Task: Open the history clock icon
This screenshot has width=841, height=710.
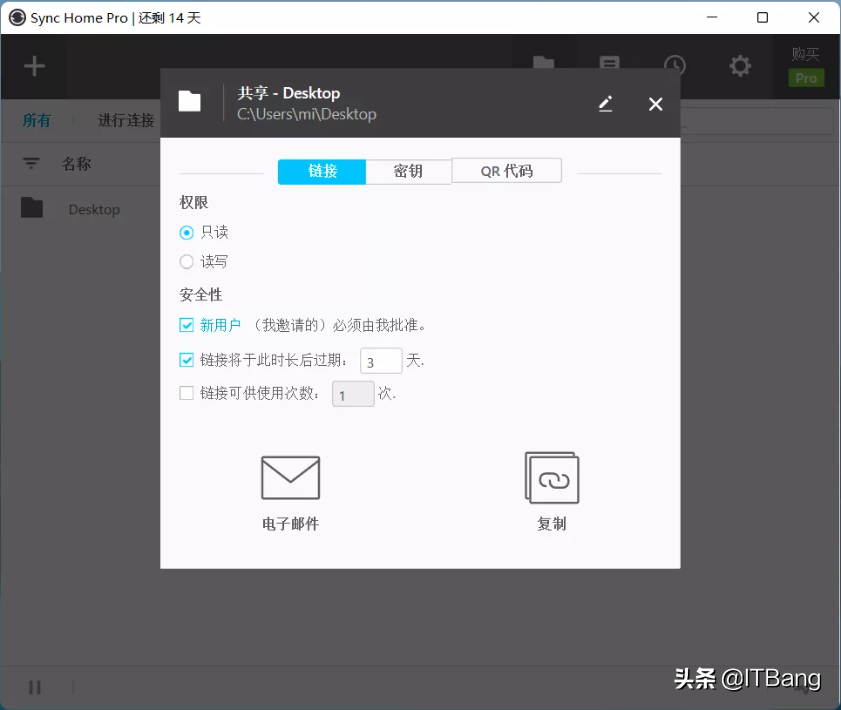Action: (x=675, y=66)
